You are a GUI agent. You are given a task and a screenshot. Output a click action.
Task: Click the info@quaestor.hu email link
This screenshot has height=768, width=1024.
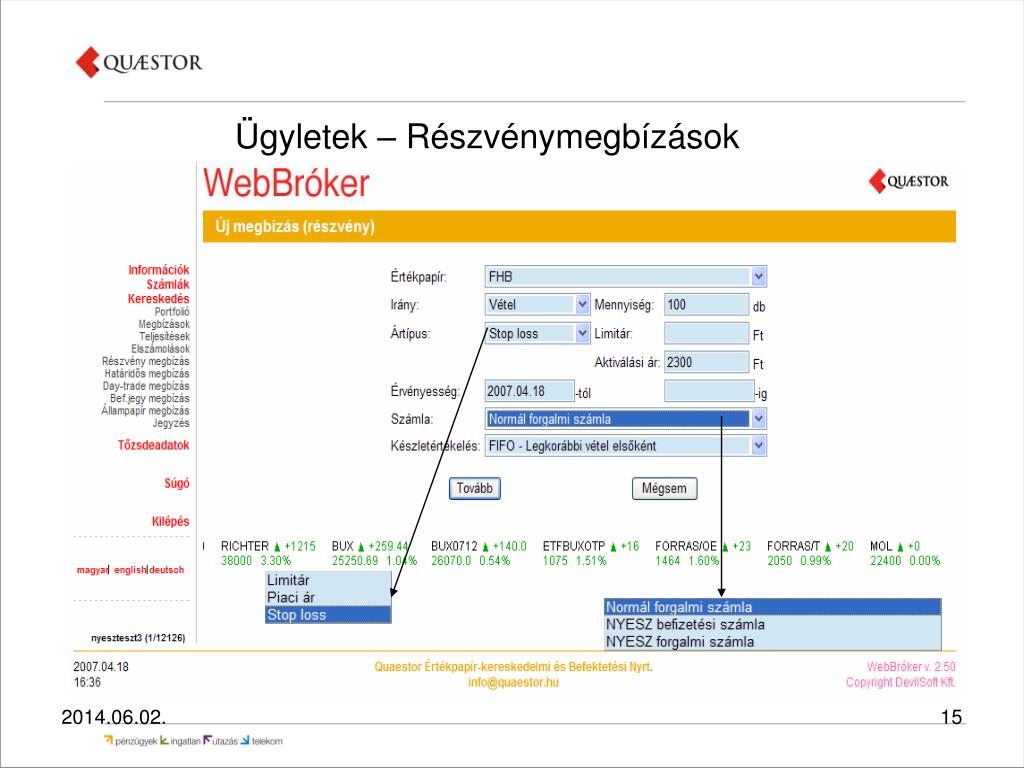point(513,682)
